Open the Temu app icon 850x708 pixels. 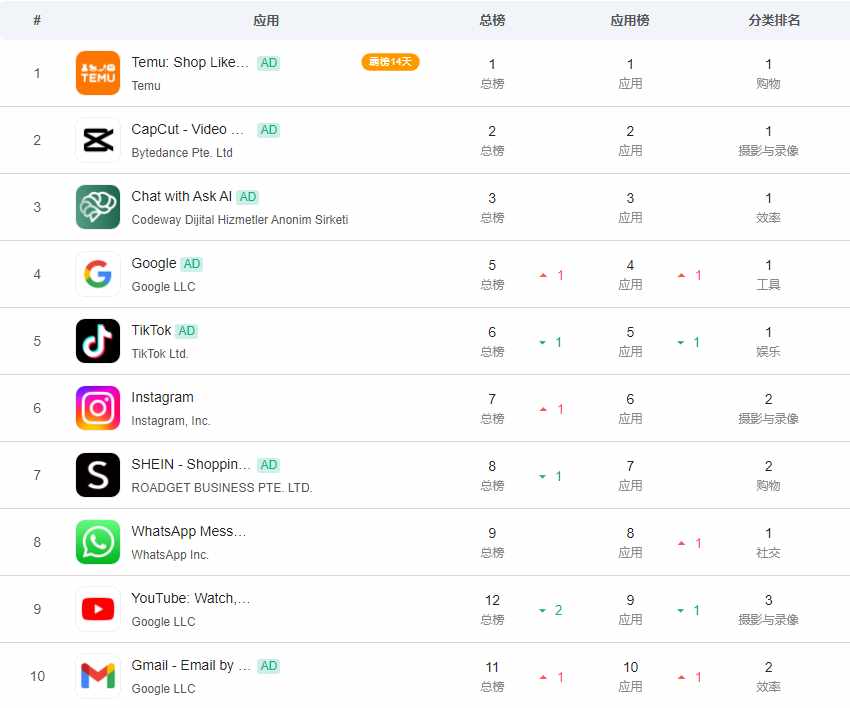pos(98,73)
